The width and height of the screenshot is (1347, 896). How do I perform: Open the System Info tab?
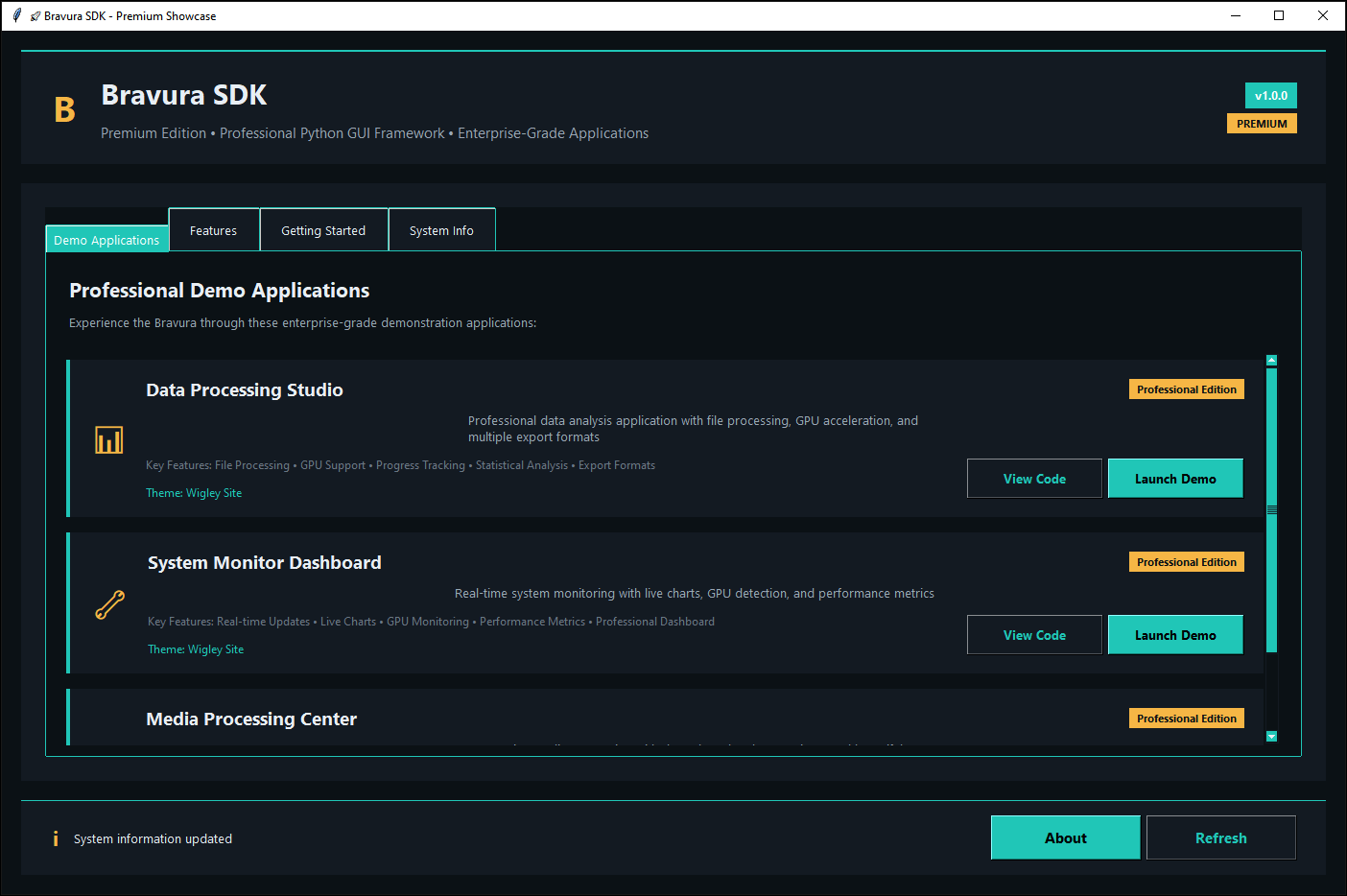(x=441, y=230)
